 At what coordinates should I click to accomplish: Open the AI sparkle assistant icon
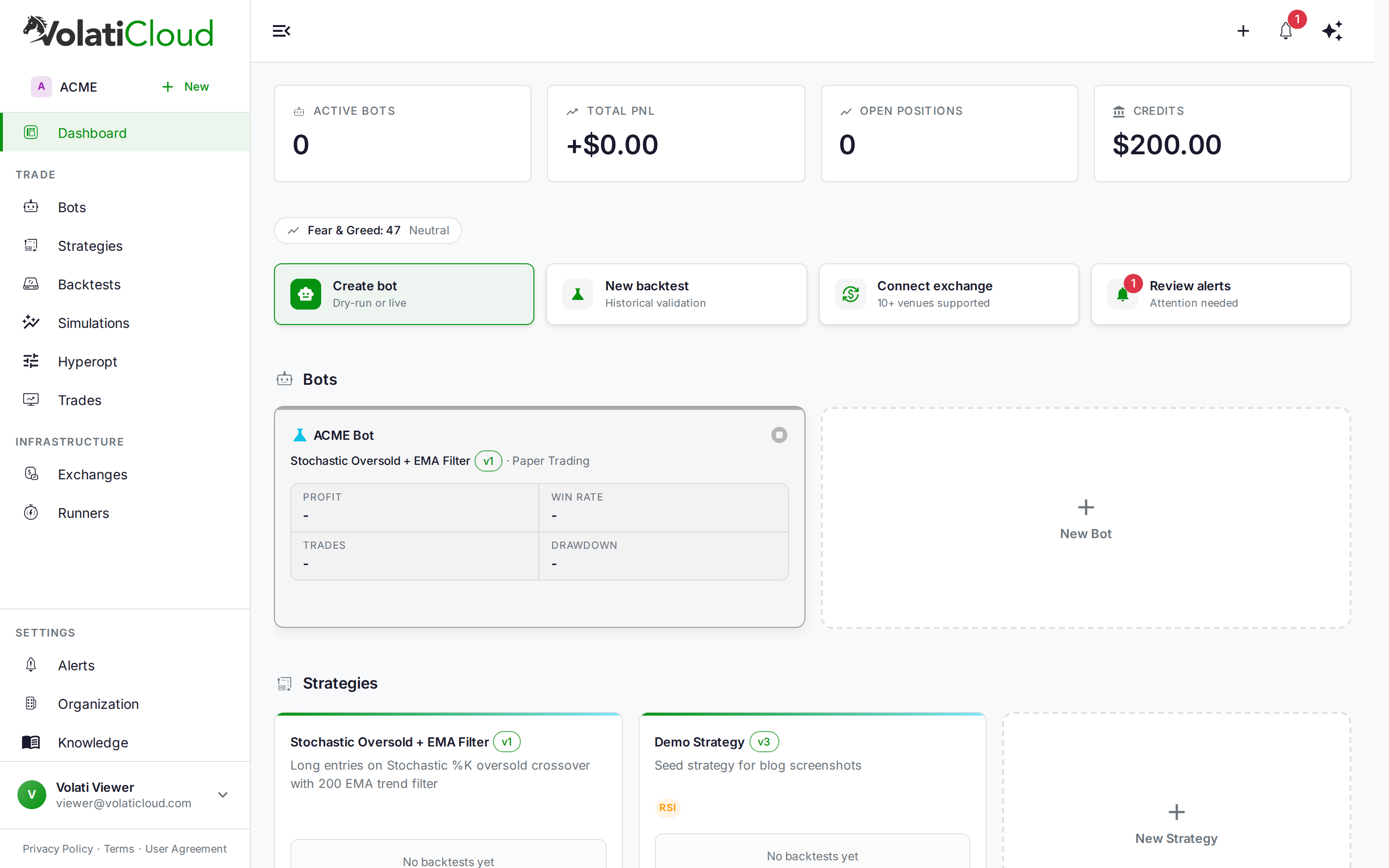1332,31
